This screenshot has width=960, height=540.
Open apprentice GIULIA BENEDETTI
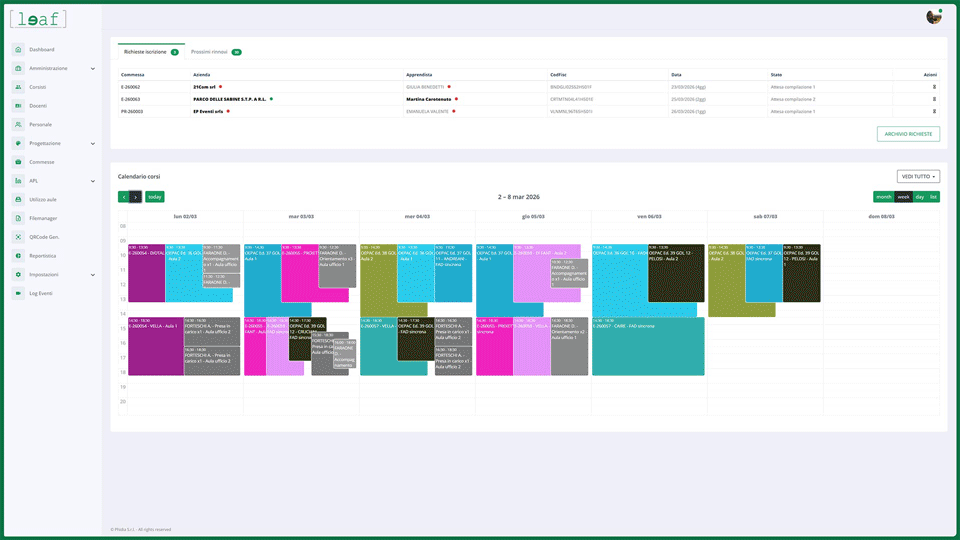coord(425,87)
